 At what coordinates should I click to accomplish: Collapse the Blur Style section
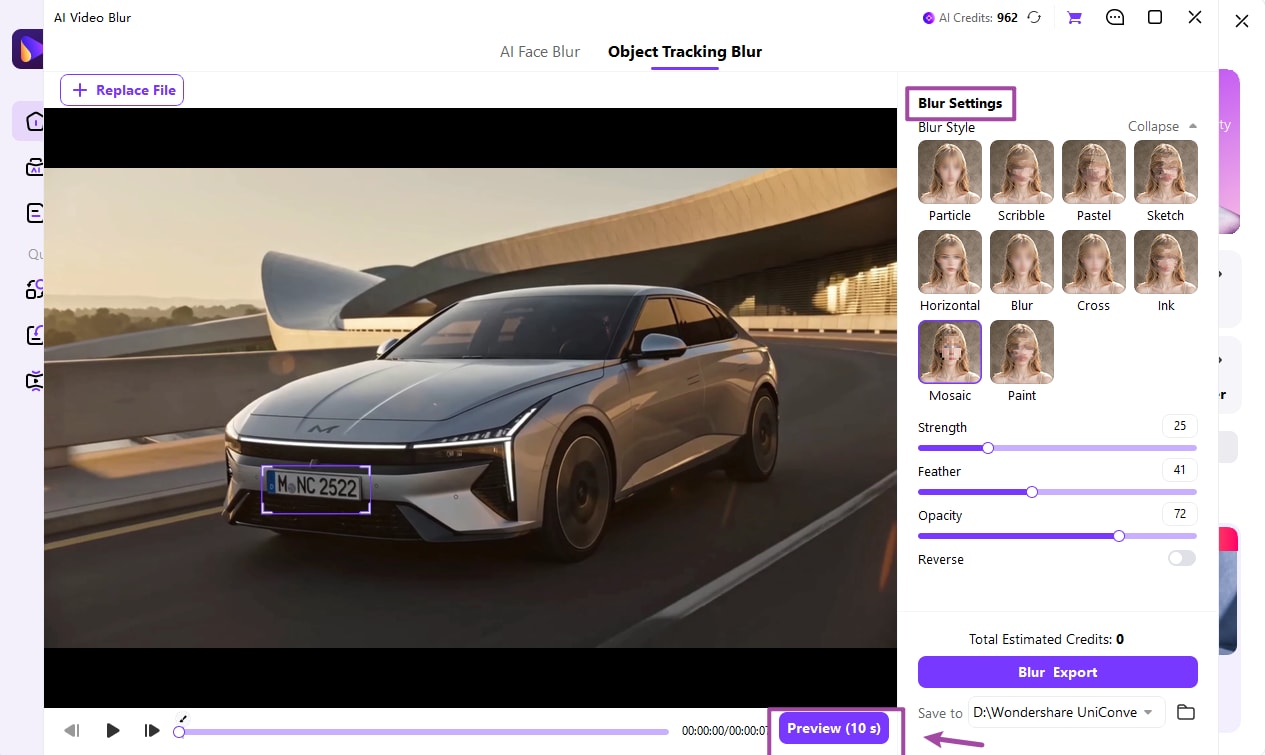pyautogui.click(x=1162, y=127)
